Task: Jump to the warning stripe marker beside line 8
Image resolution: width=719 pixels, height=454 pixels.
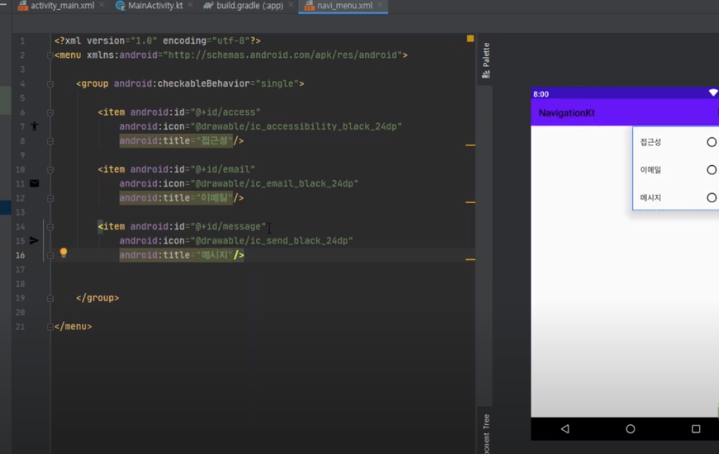Action: click(470, 145)
